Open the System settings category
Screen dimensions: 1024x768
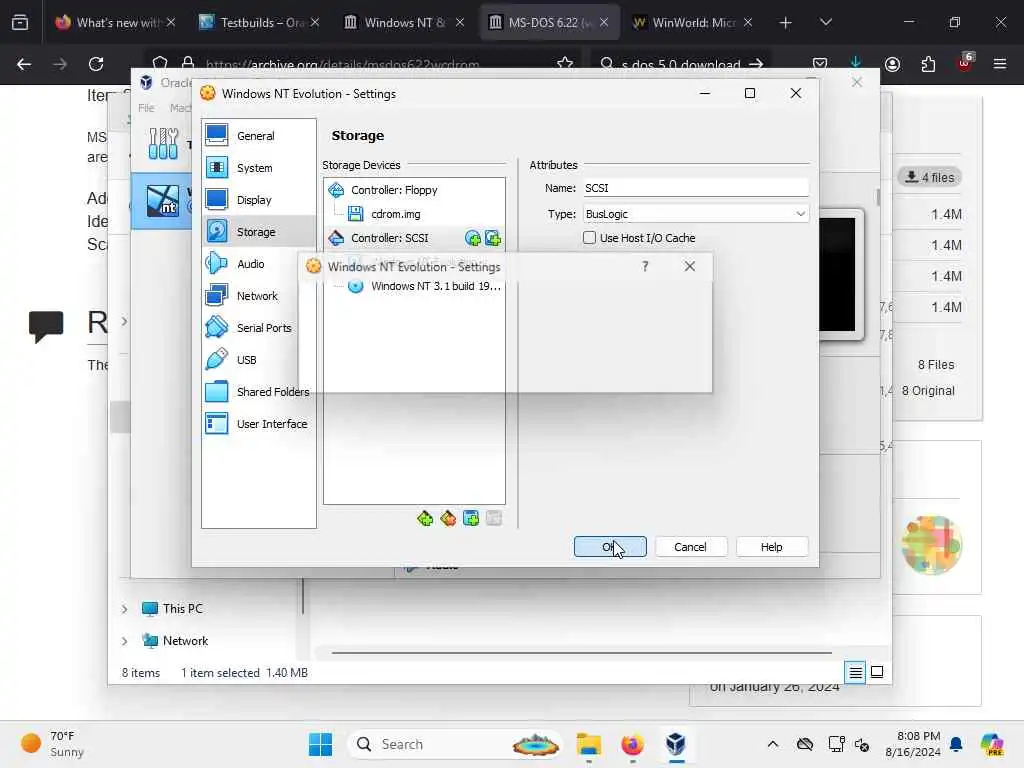pos(259,168)
